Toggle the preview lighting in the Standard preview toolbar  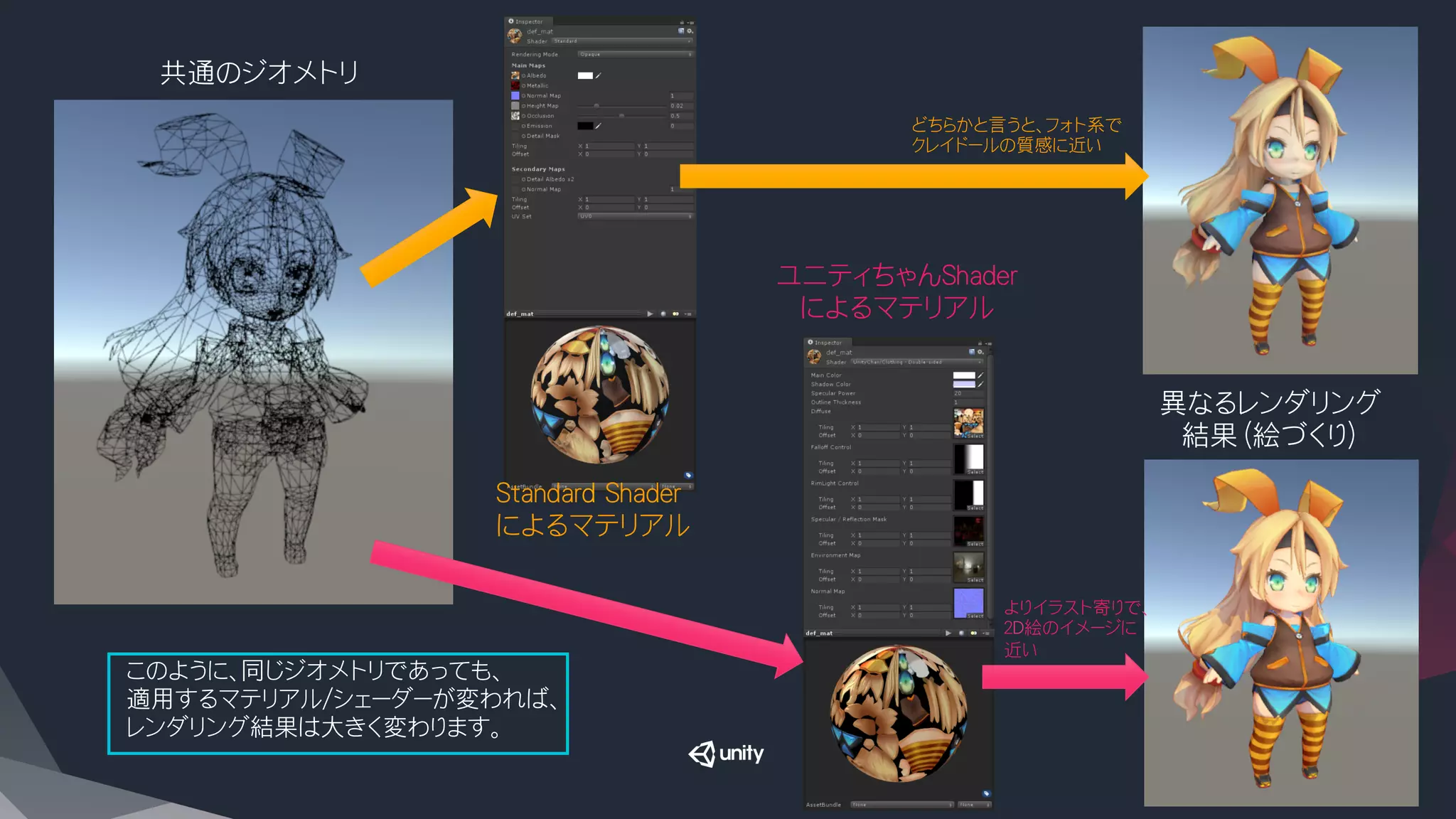[x=675, y=314]
